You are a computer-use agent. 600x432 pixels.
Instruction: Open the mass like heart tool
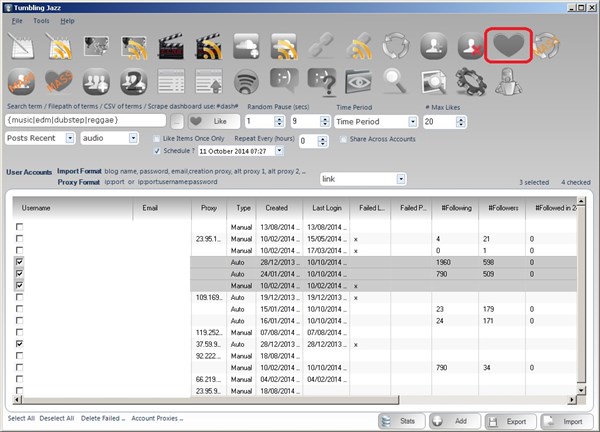(59, 82)
